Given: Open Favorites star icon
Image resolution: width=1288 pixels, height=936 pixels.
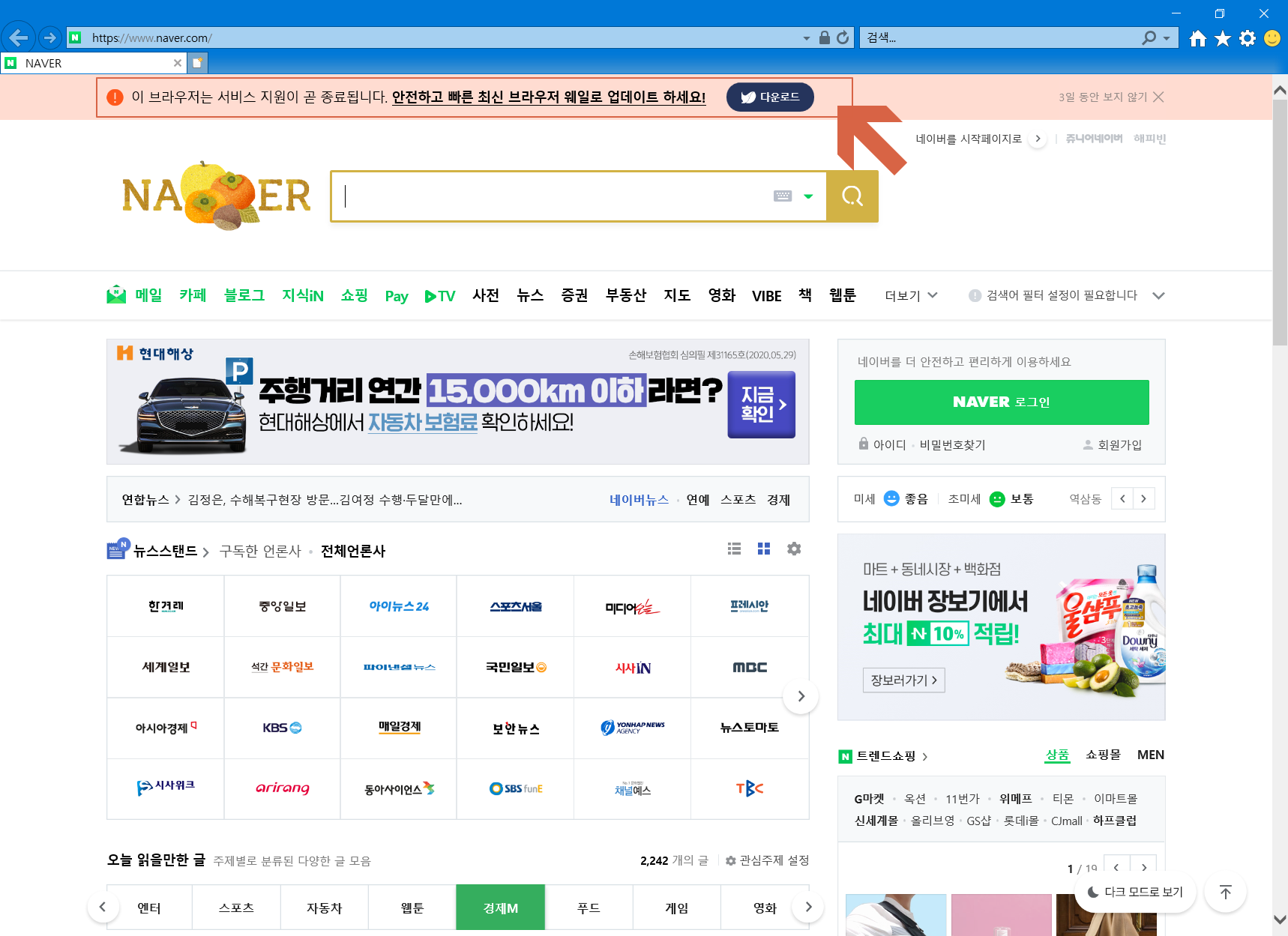Looking at the screenshot, I should click(1223, 38).
